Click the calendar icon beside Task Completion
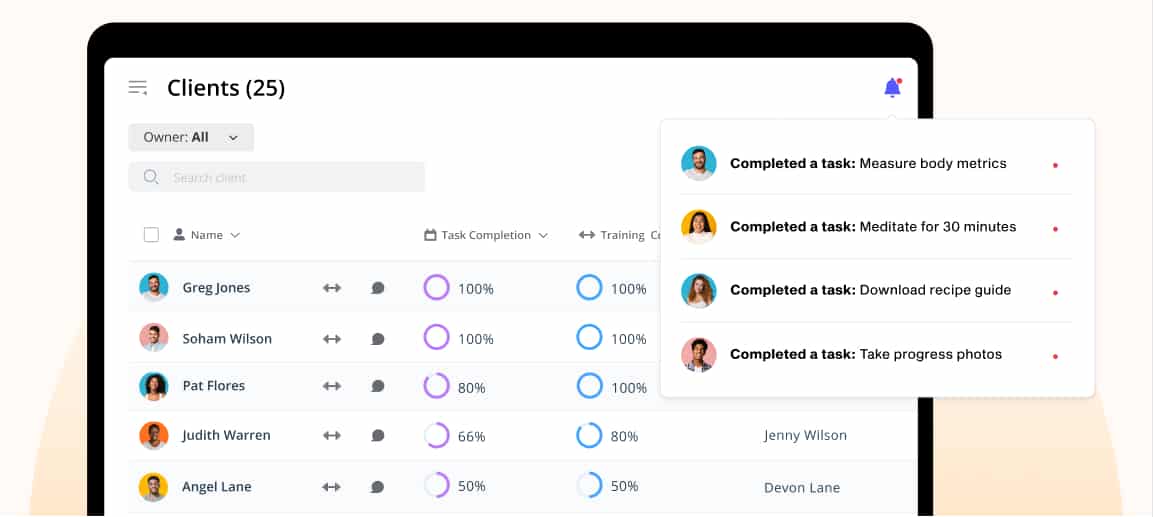The height and width of the screenshot is (517, 1153). pyautogui.click(x=430, y=235)
